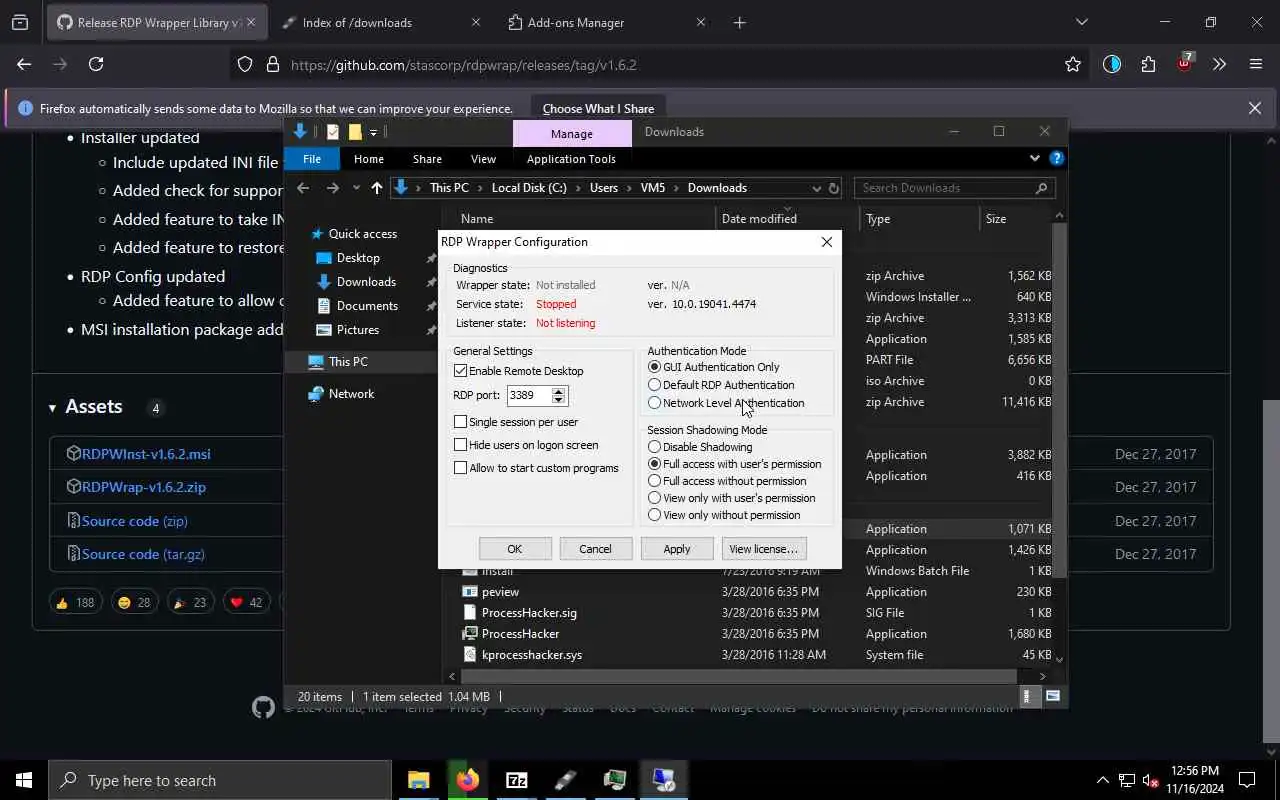Image resolution: width=1280 pixels, height=800 pixels.
Task: Bookmark this page with star icon
Action: tap(1073, 64)
